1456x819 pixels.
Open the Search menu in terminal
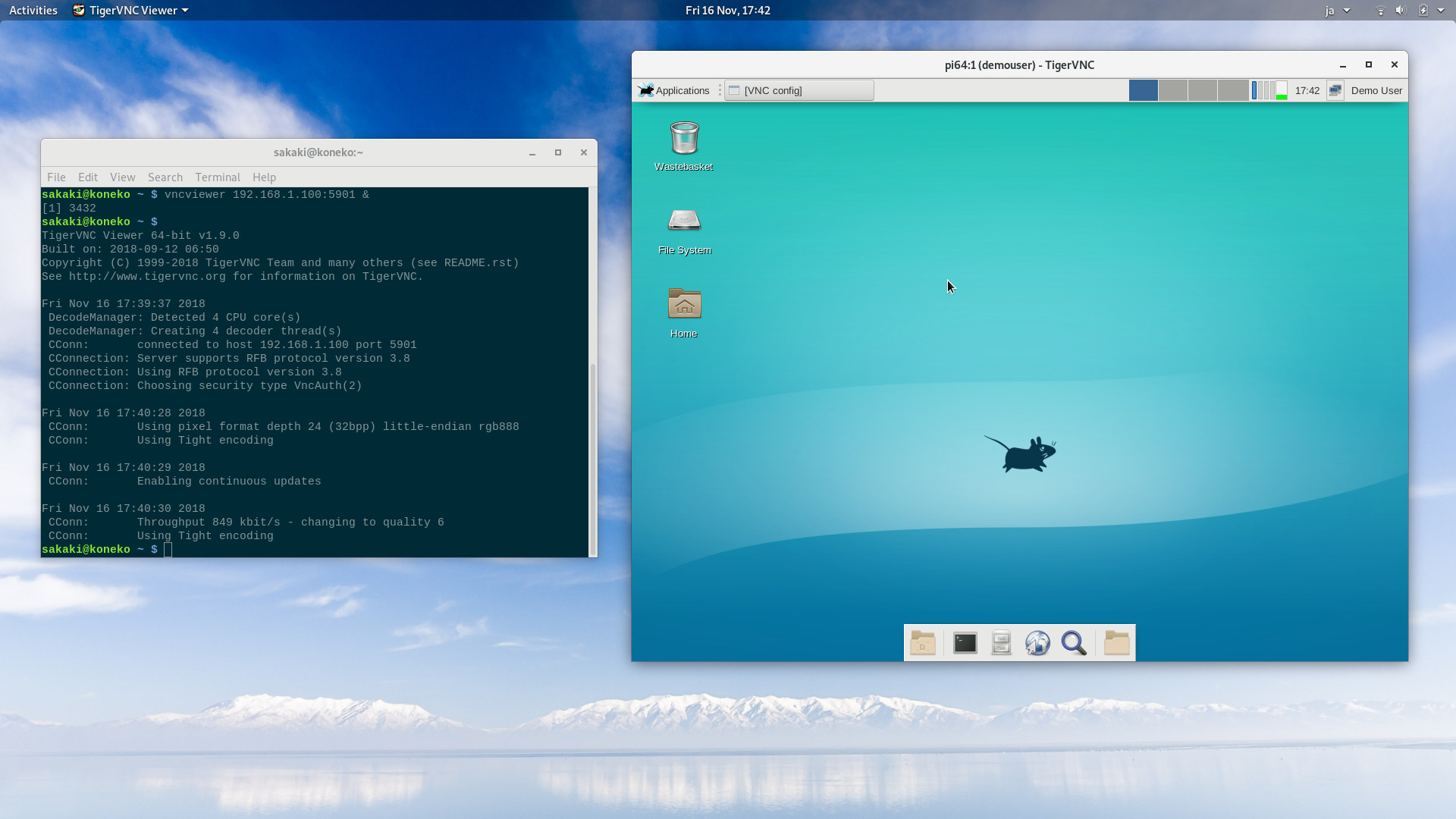coord(165,177)
